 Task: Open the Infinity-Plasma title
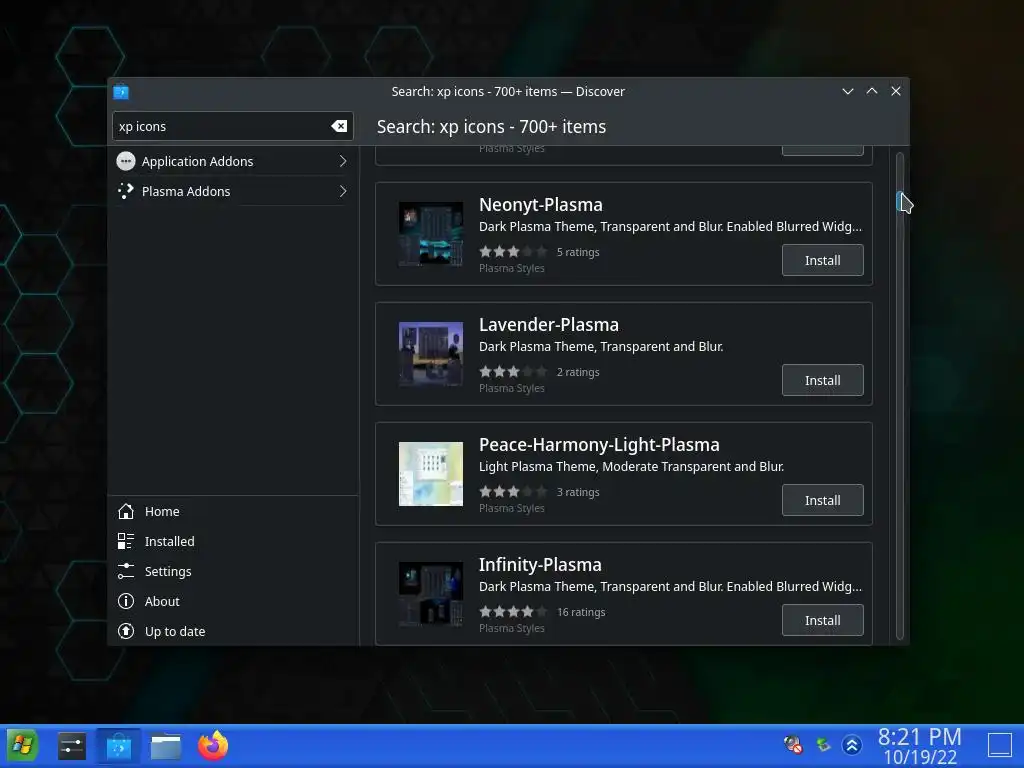tap(540, 565)
